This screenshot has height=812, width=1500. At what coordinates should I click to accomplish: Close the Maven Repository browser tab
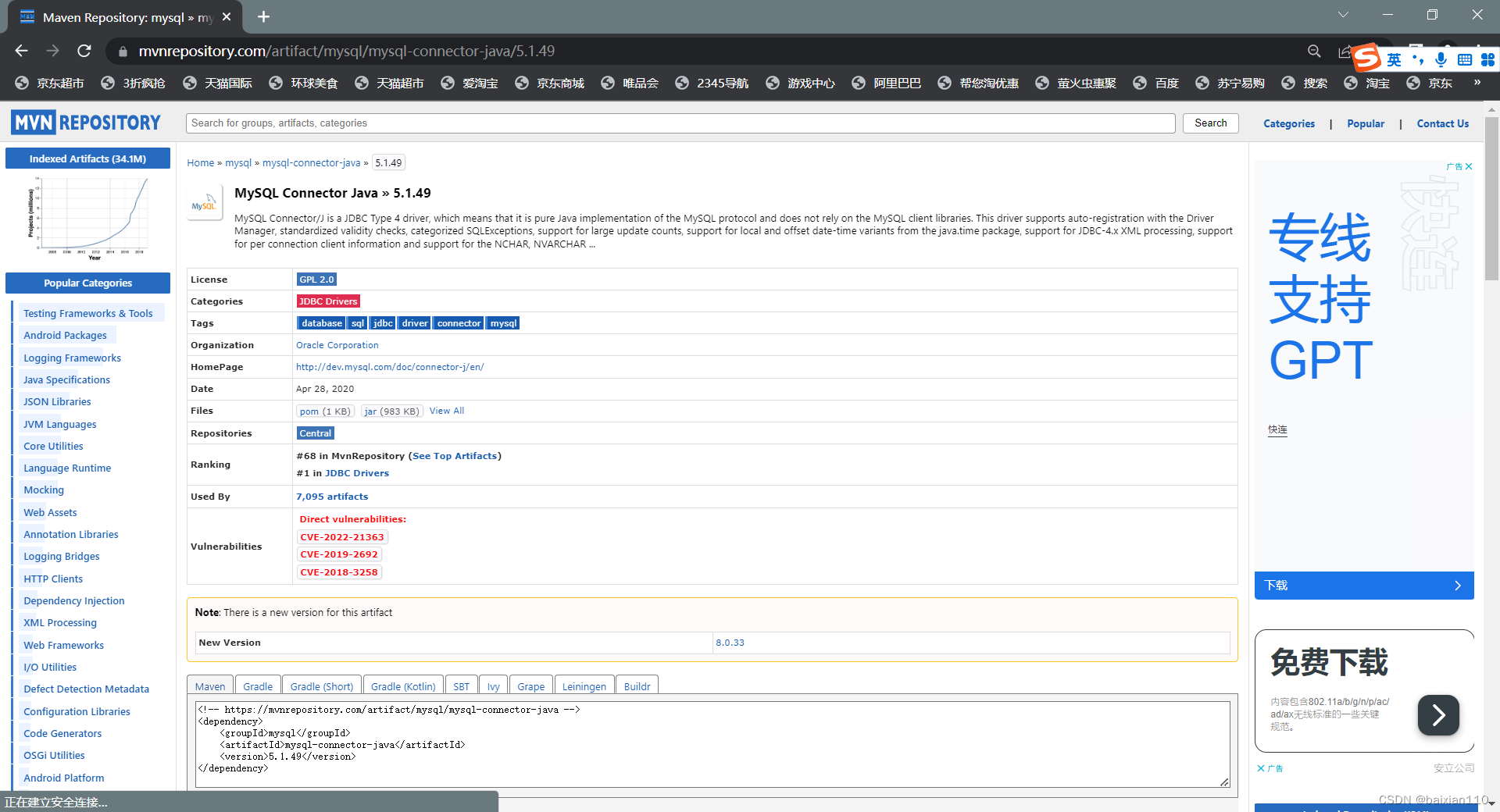click(x=227, y=16)
